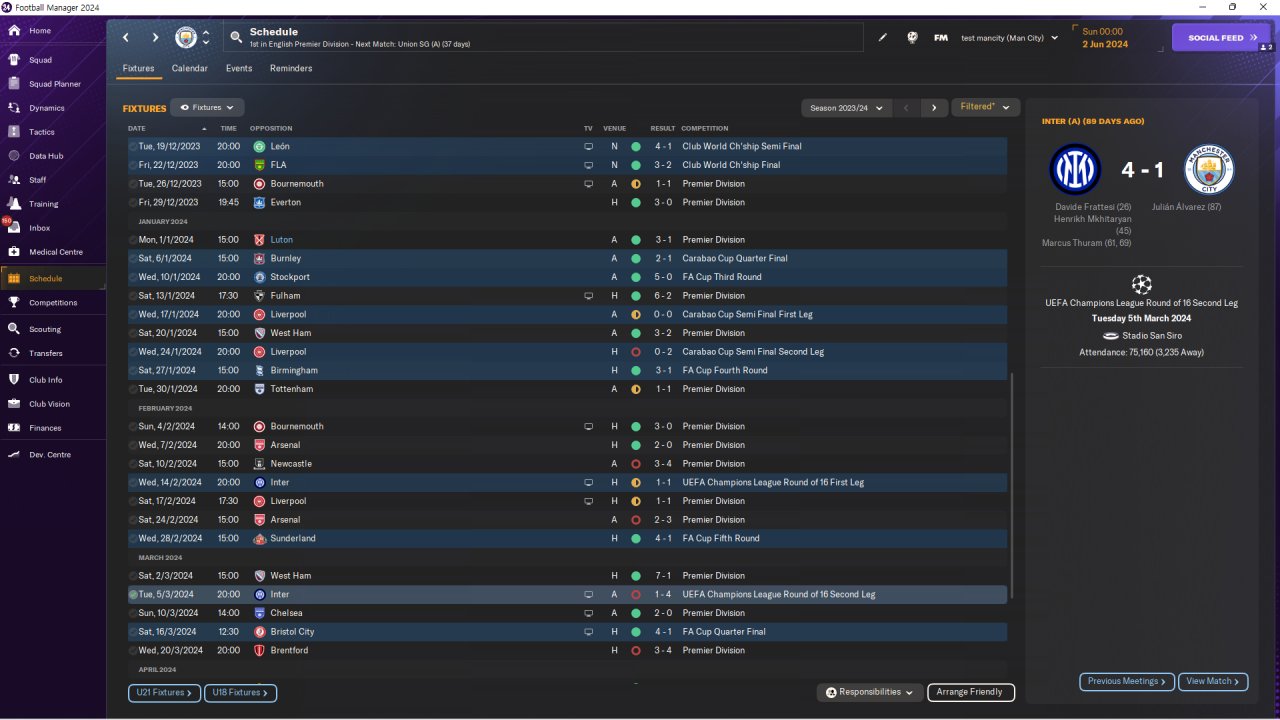Open the Squad Planner
The height and width of the screenshot is (720, 1280).
55,84
